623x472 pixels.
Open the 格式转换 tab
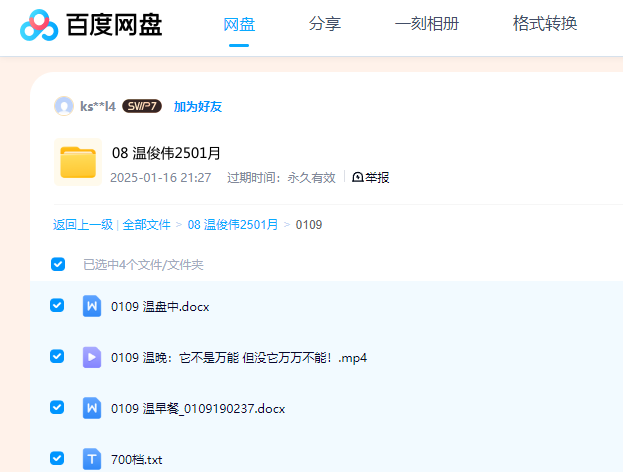(545, 23)
